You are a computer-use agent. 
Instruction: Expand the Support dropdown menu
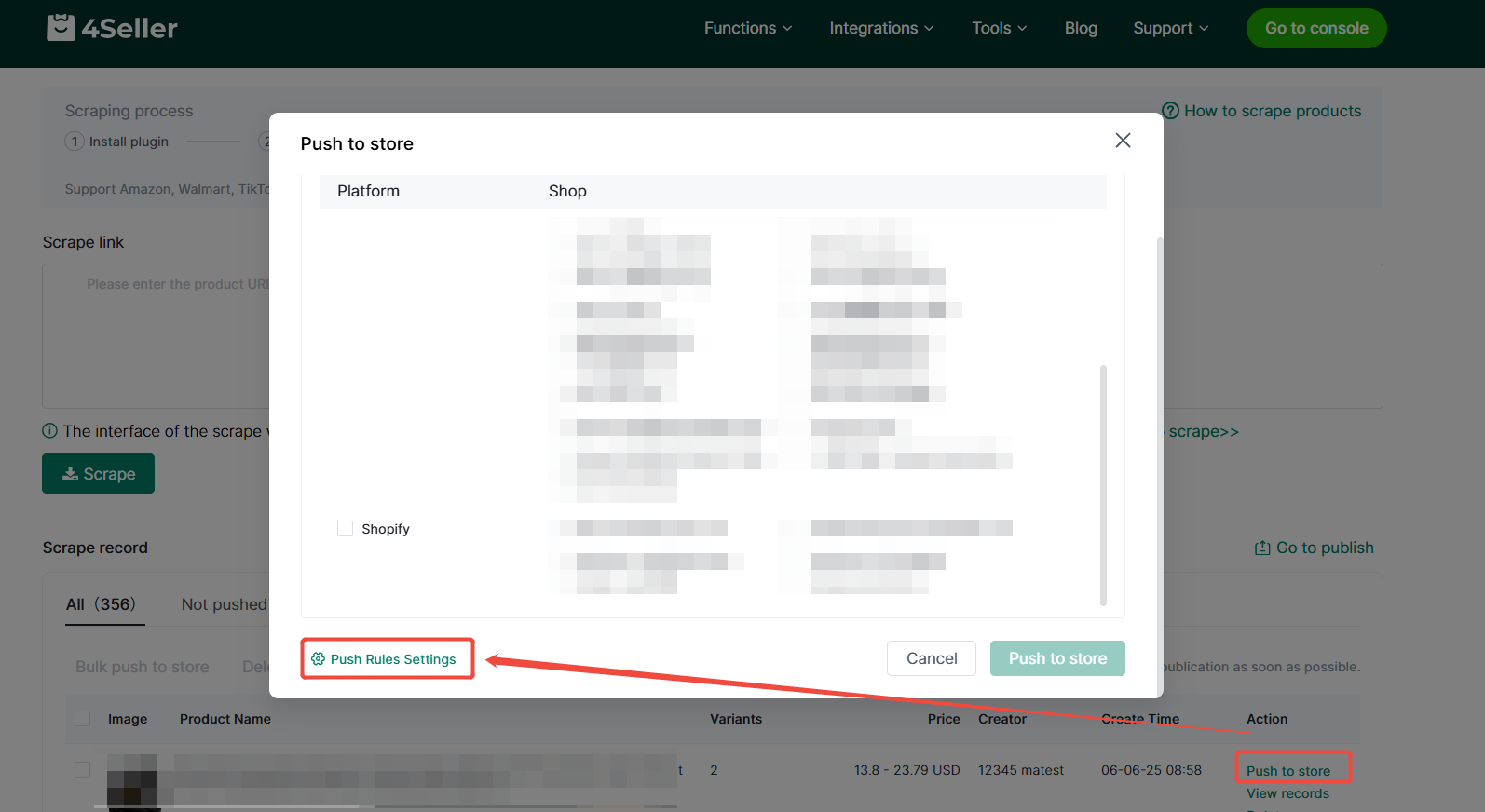click(x=1170, y=28)
